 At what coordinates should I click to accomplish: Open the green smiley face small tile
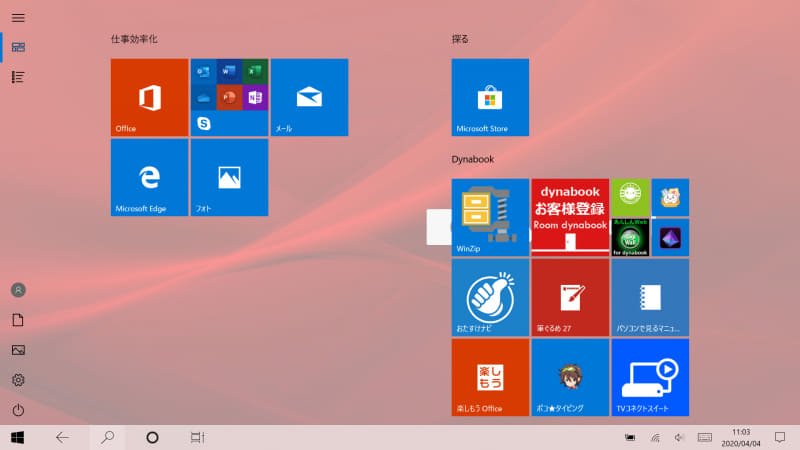point(630,197)
